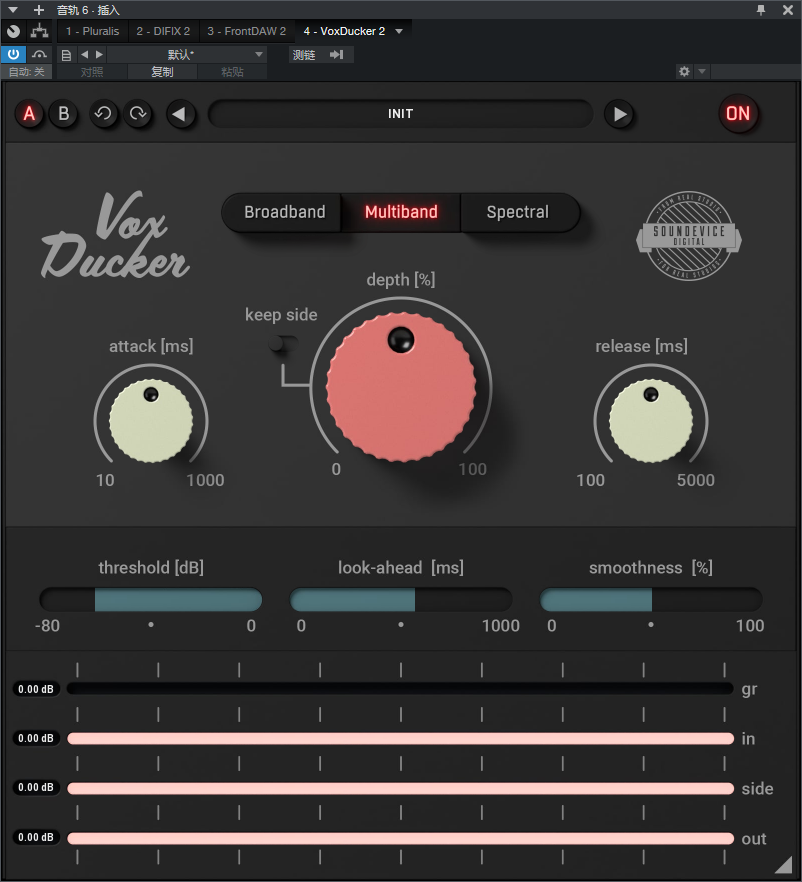Select the Spectral mode
Image resolution: width=802 pixels, height=882 pixels.
point(519,212)
